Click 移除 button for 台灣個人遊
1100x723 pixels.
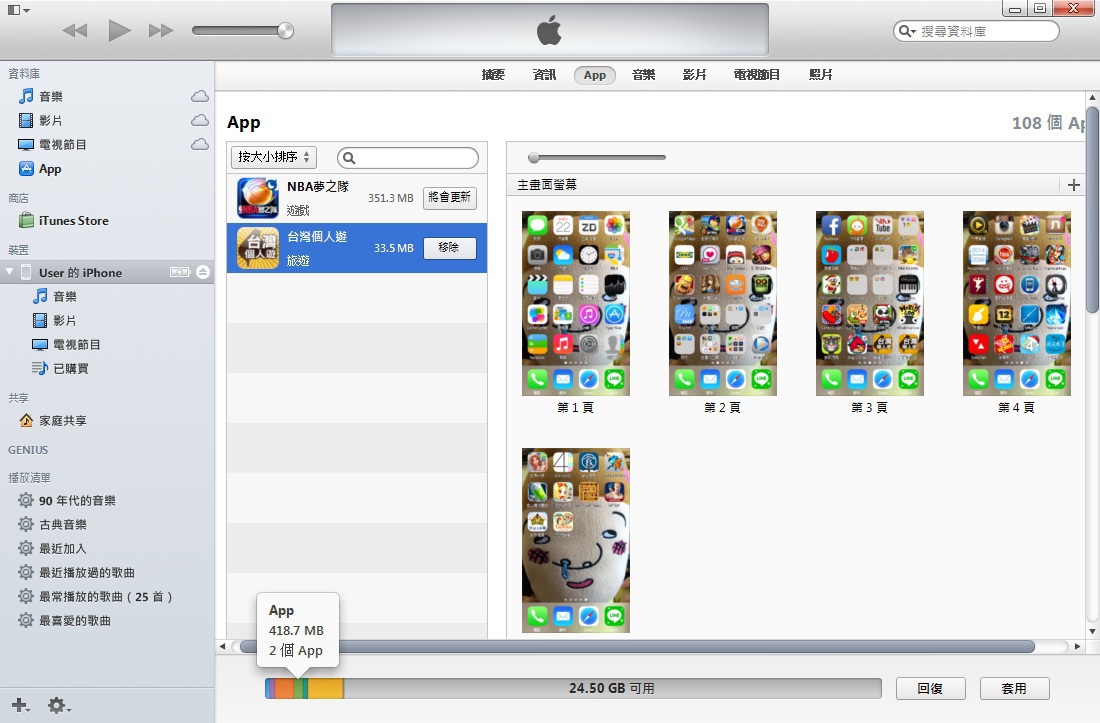pyautogui.click(x=450, y=248)
